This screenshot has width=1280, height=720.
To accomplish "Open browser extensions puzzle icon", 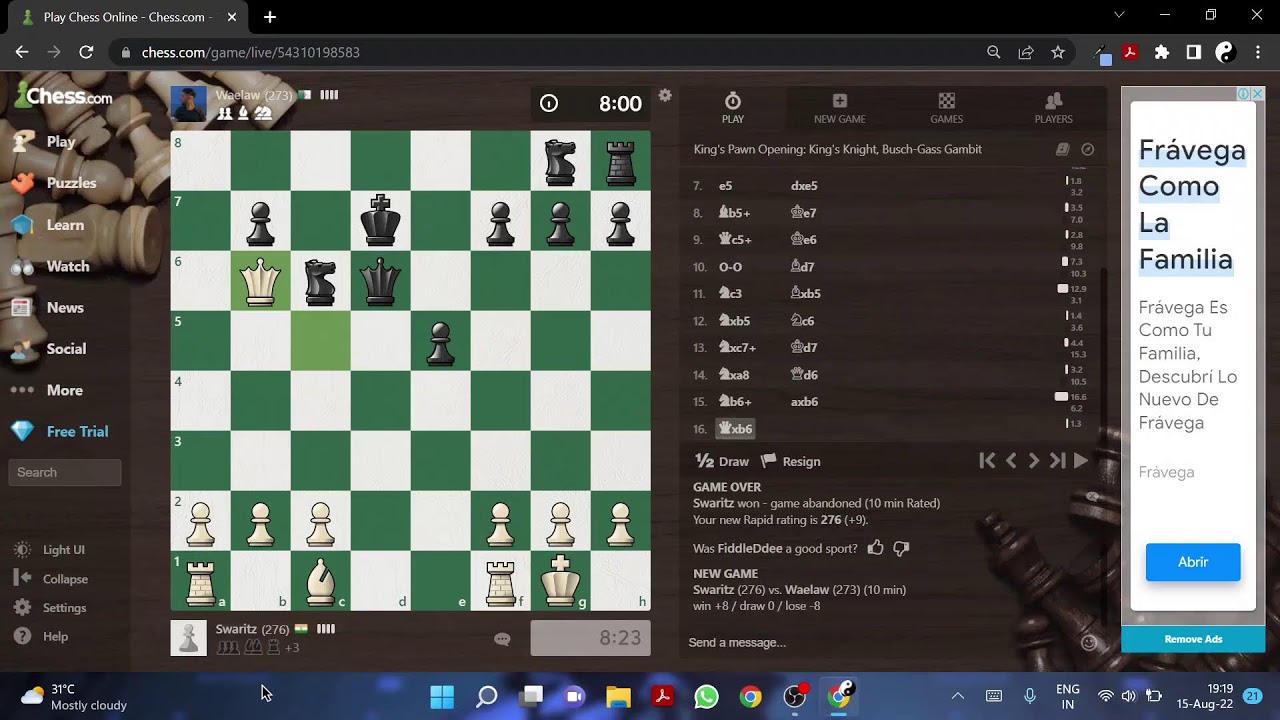I will 1162,52.
